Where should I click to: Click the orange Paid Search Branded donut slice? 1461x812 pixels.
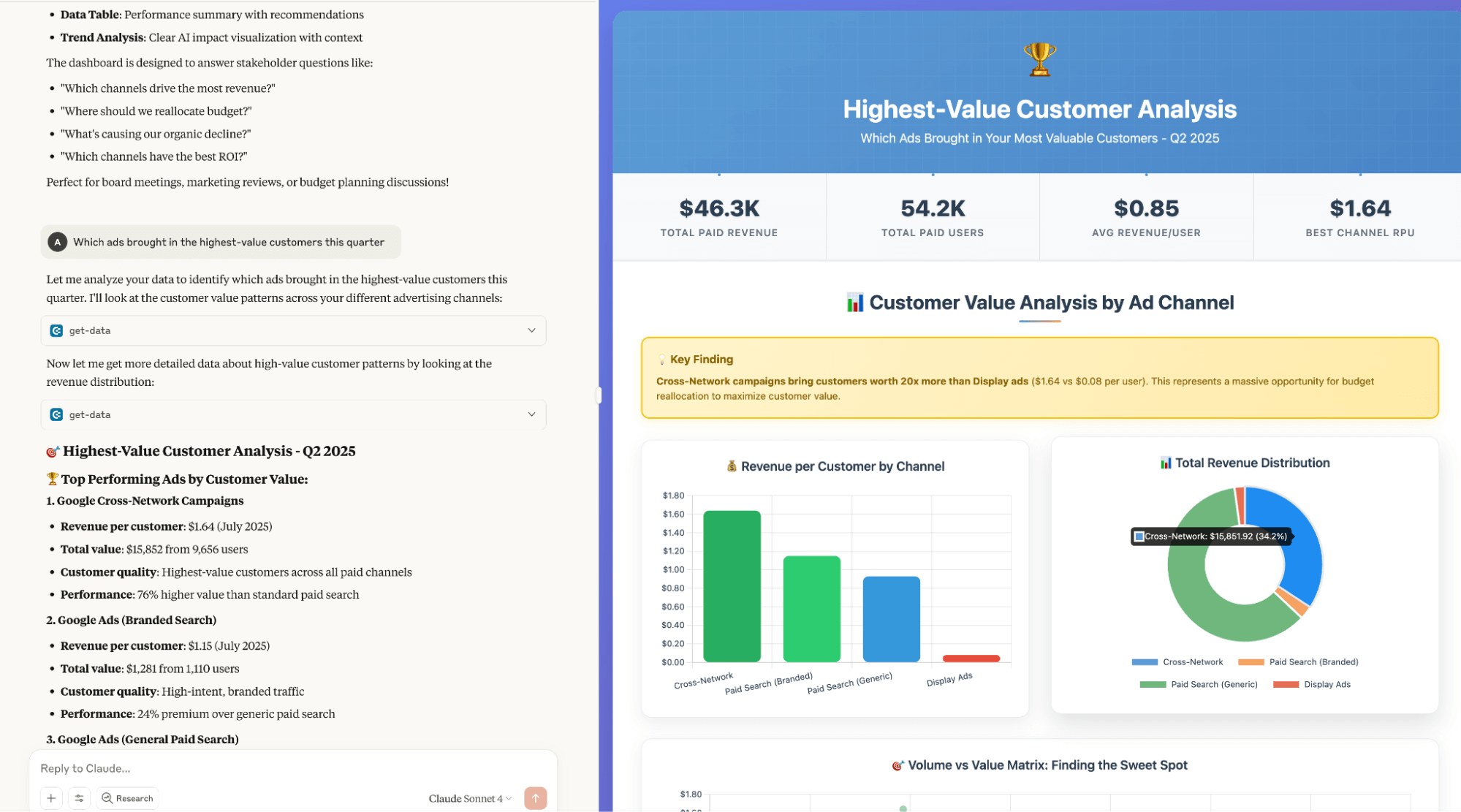click(1292, 601)
